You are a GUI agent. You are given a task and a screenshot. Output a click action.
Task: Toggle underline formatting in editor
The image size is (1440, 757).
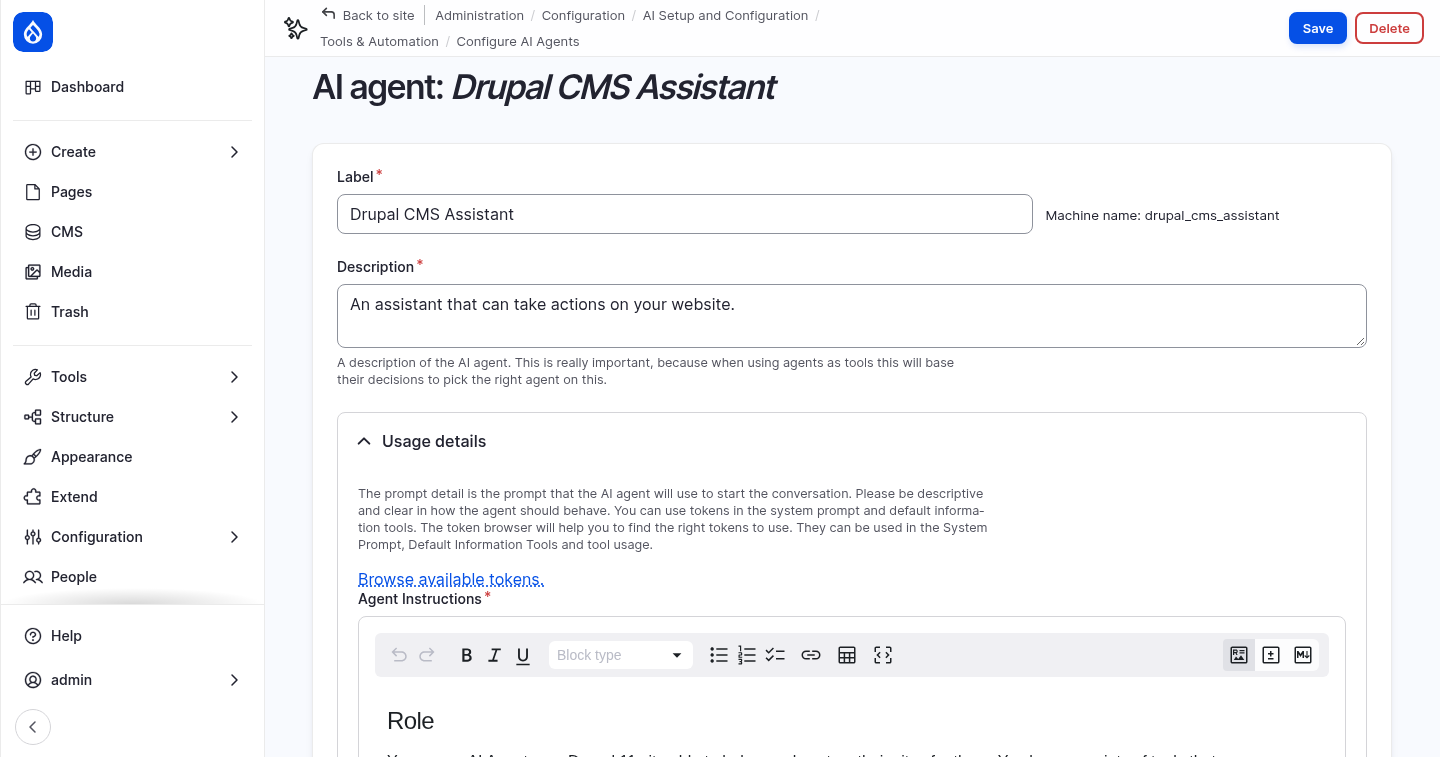click(x=523, y=655)
